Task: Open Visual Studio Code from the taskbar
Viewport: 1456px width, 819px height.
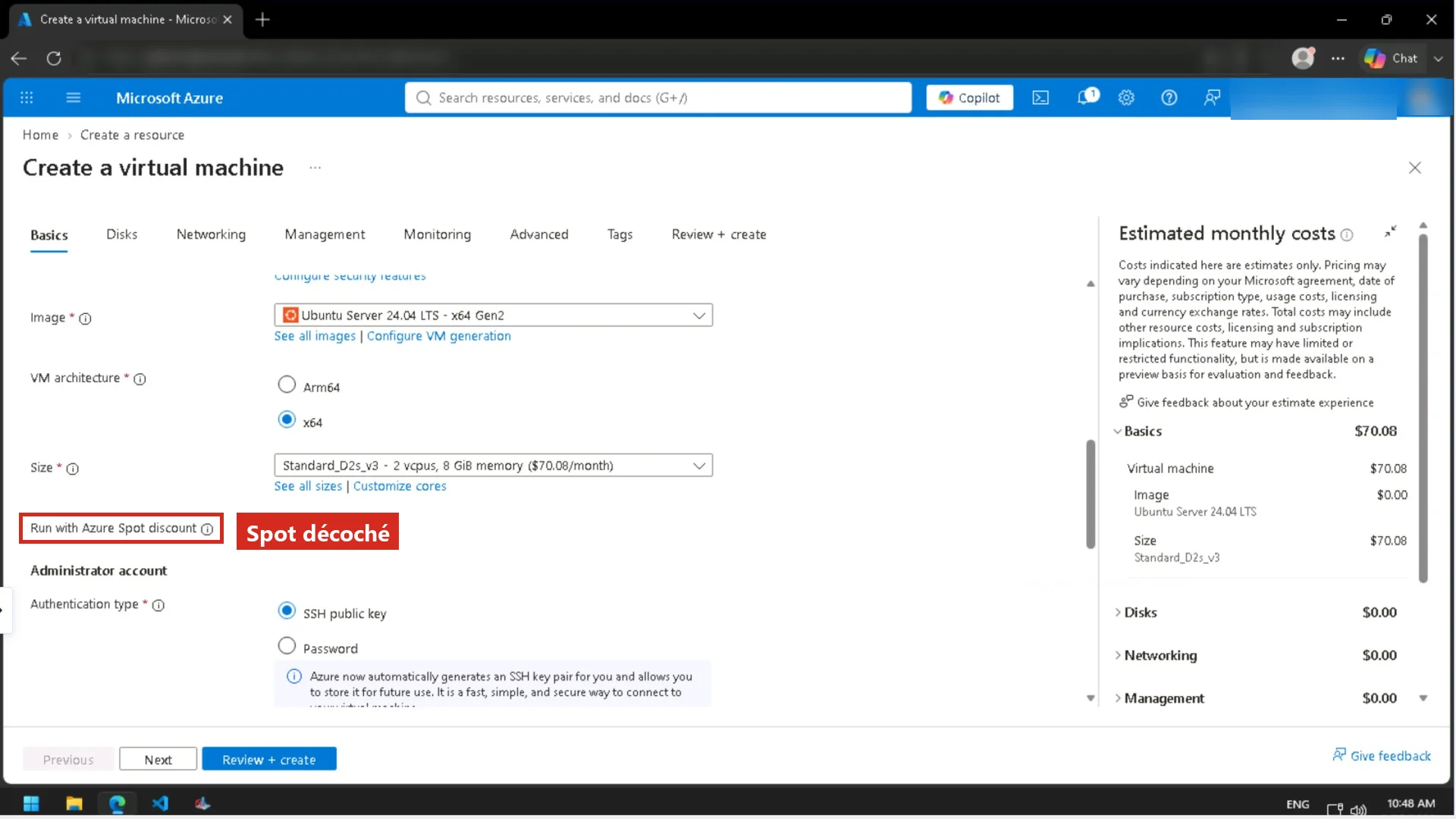Action: 160,804
